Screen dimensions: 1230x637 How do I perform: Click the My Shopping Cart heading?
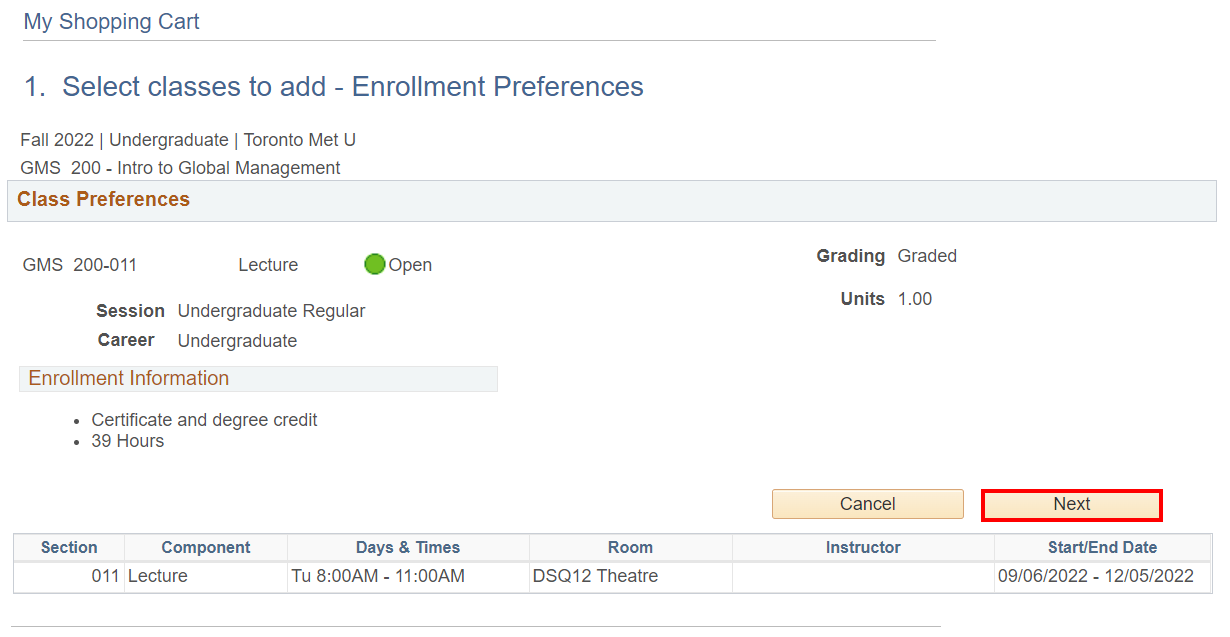pyautogui.click(x=111, y=21)
